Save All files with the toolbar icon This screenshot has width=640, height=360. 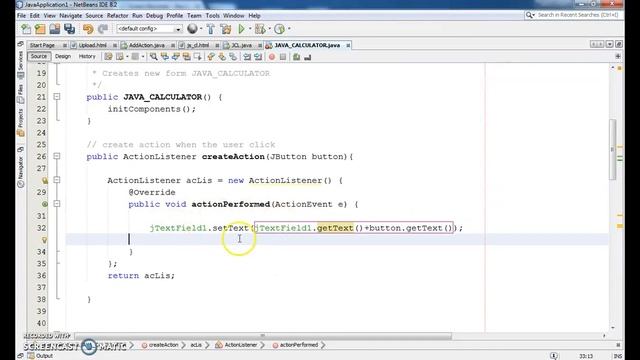(70, 29)
